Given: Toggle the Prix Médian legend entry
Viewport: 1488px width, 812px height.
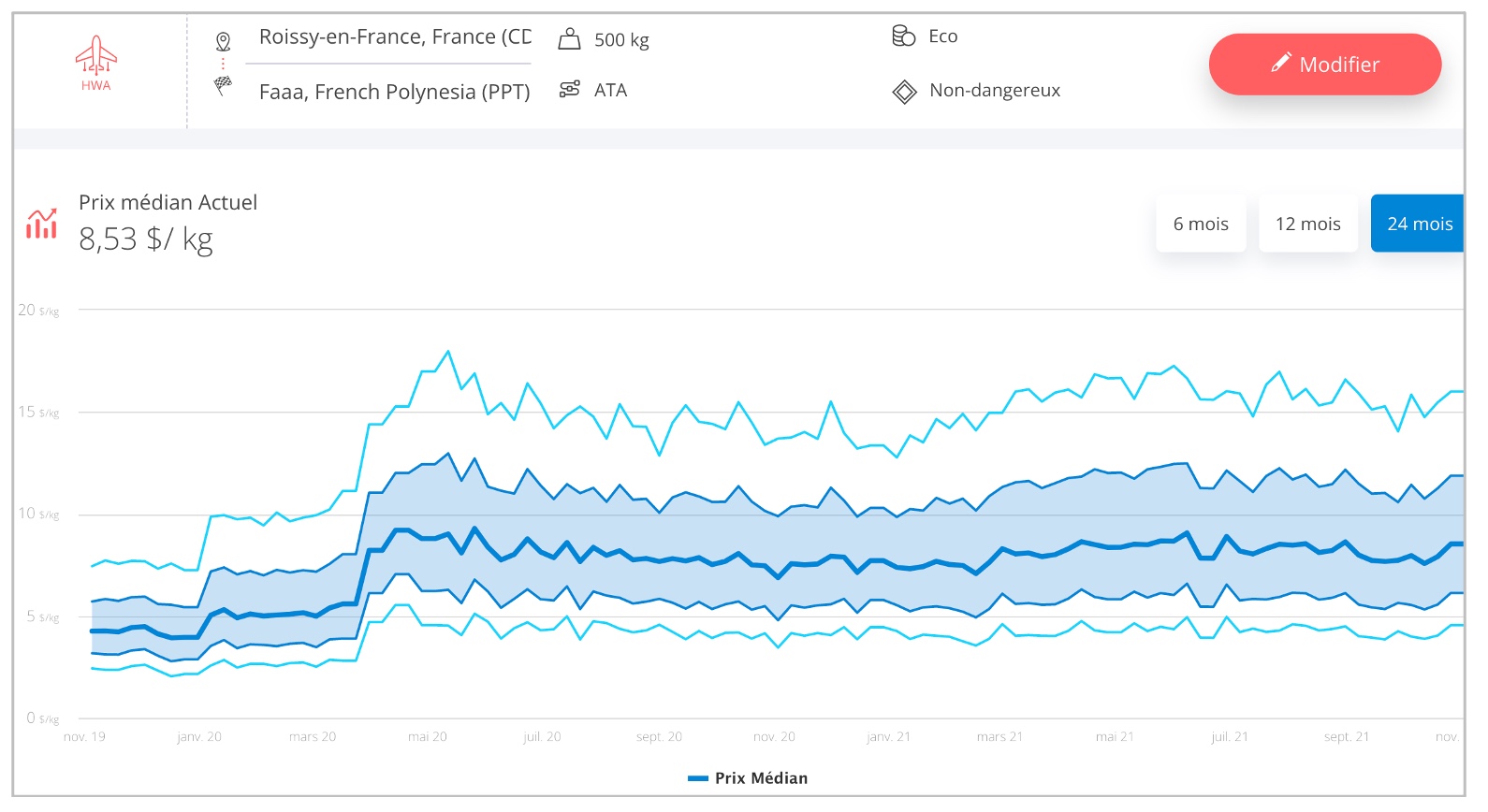Looking at the screenshot, I should click(748, 778).
